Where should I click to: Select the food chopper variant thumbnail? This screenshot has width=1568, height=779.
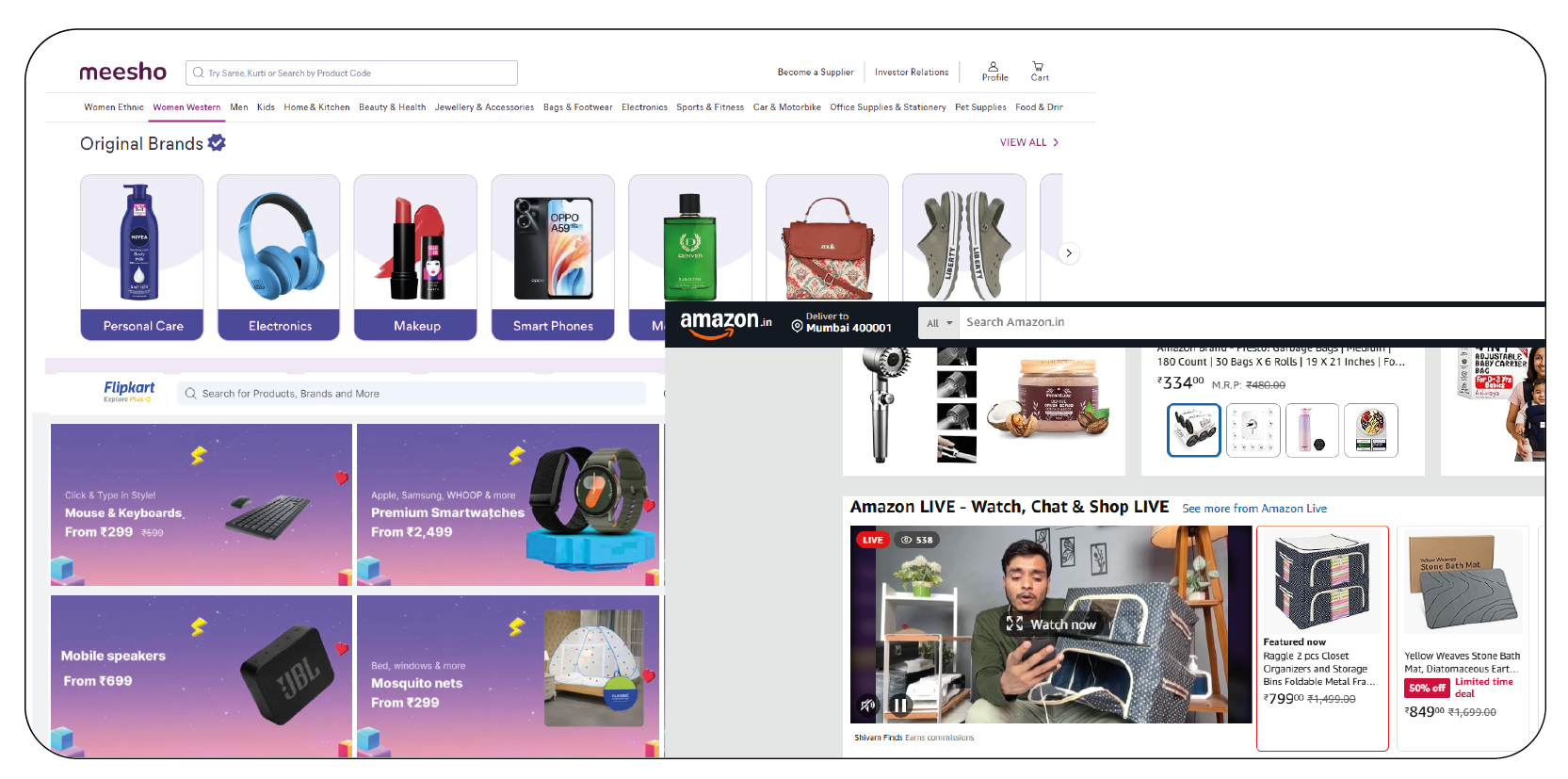click(1371, 430)
